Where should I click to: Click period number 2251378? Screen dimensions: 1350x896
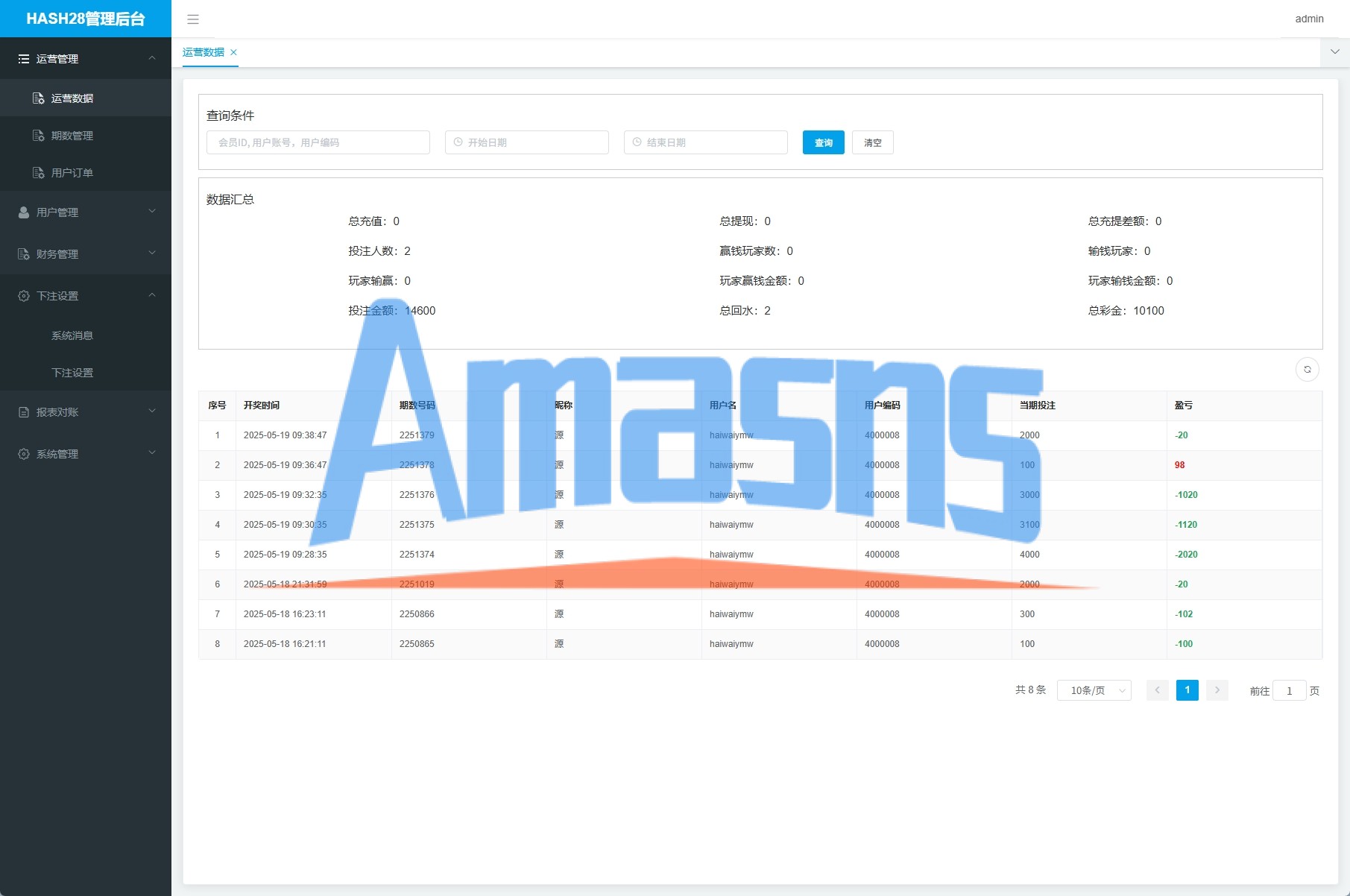[417, 465]
